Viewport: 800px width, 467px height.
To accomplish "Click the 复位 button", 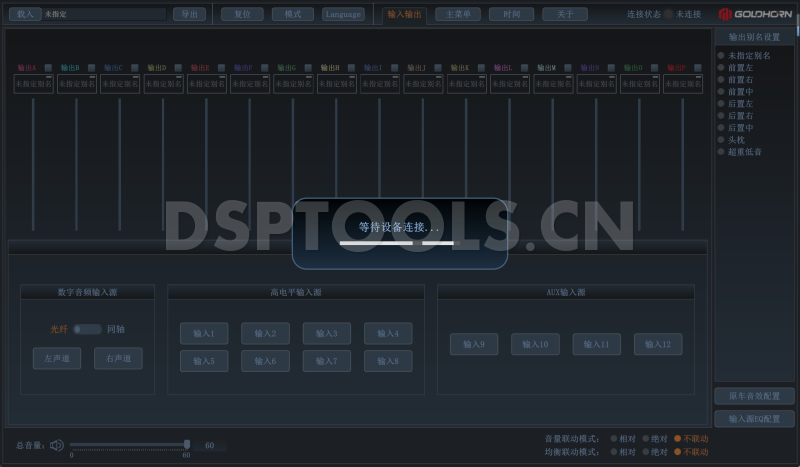I will point(242,14).
